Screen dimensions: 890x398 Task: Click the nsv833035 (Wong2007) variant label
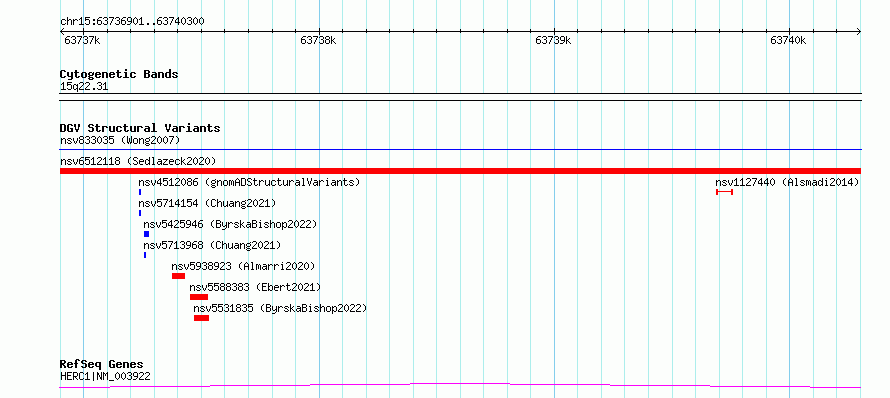pos(120,140)
